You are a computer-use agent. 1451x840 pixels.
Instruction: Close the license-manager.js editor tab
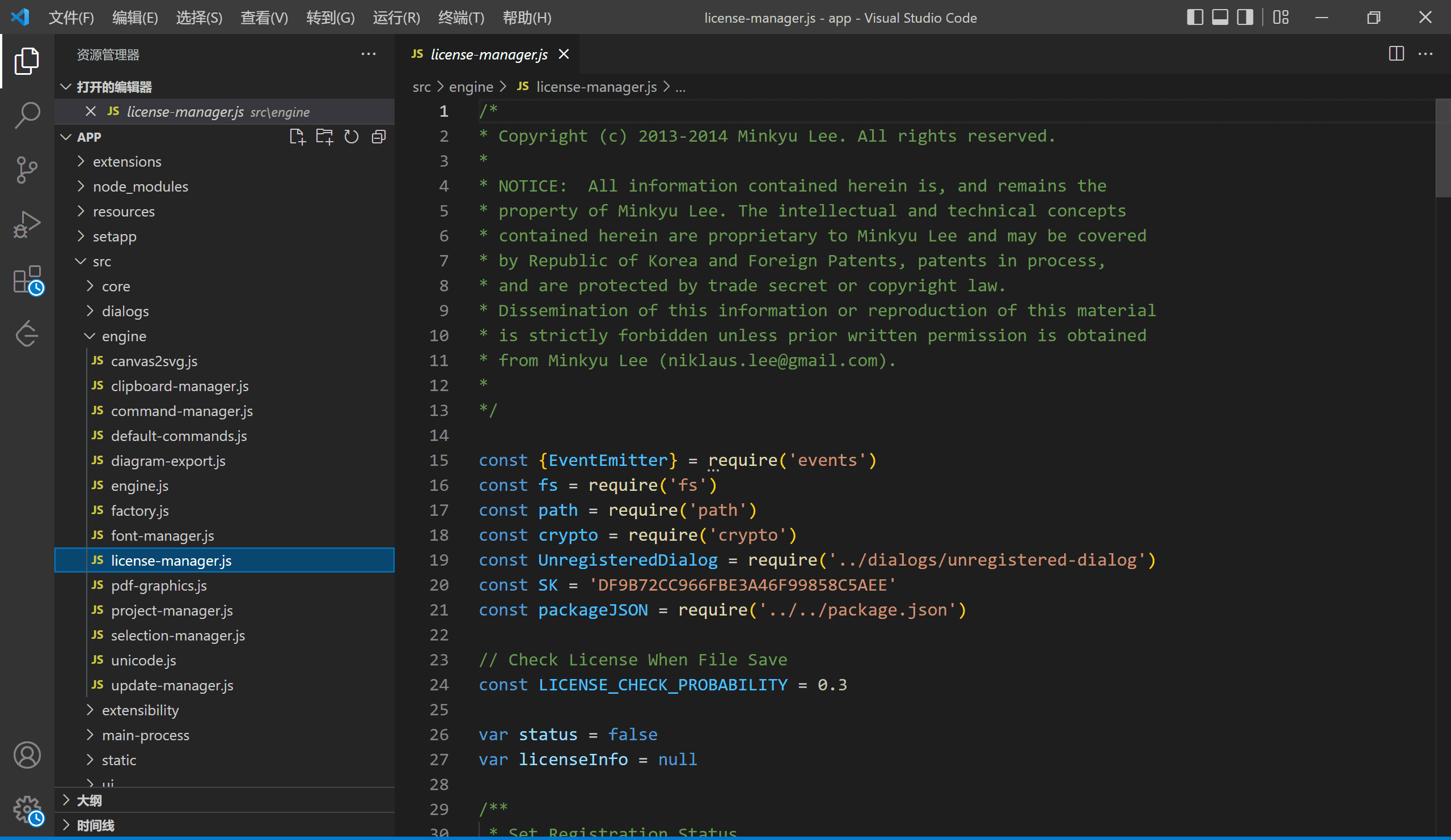tap(564, 54)
